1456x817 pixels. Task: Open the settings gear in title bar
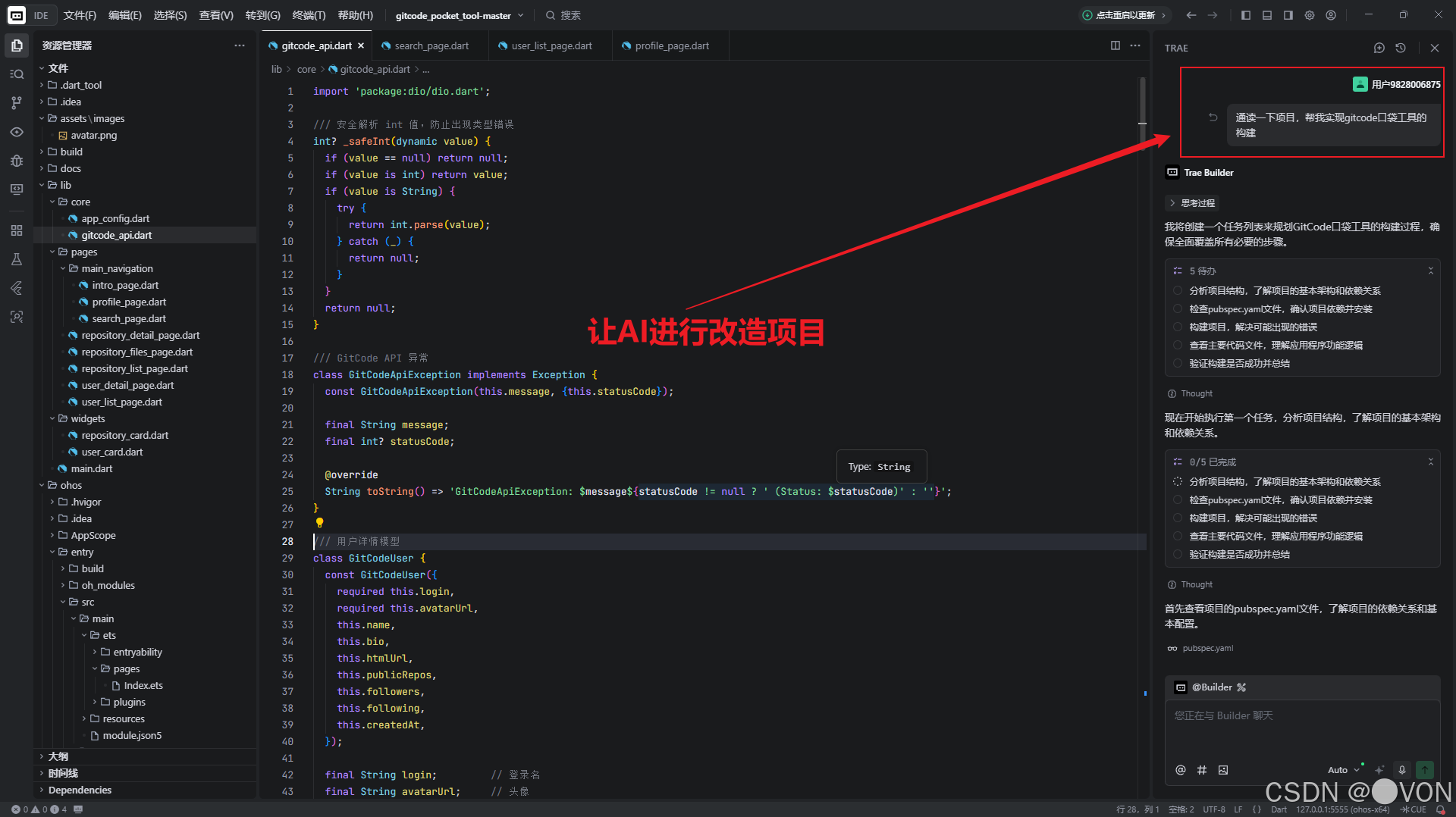pyautogui.click(x=1310, y=15)
